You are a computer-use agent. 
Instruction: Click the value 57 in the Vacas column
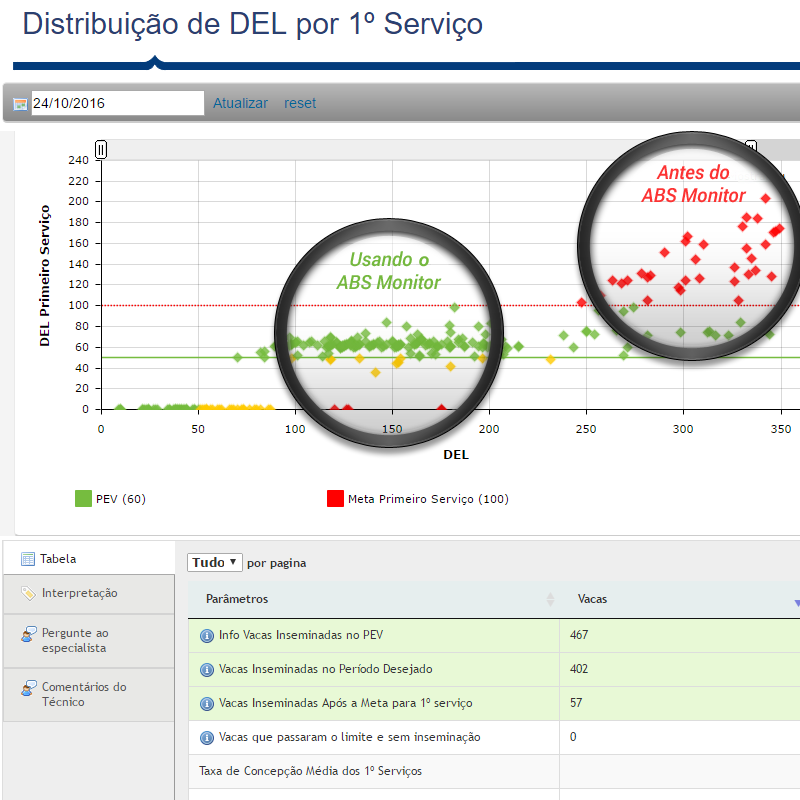[576, 703]
